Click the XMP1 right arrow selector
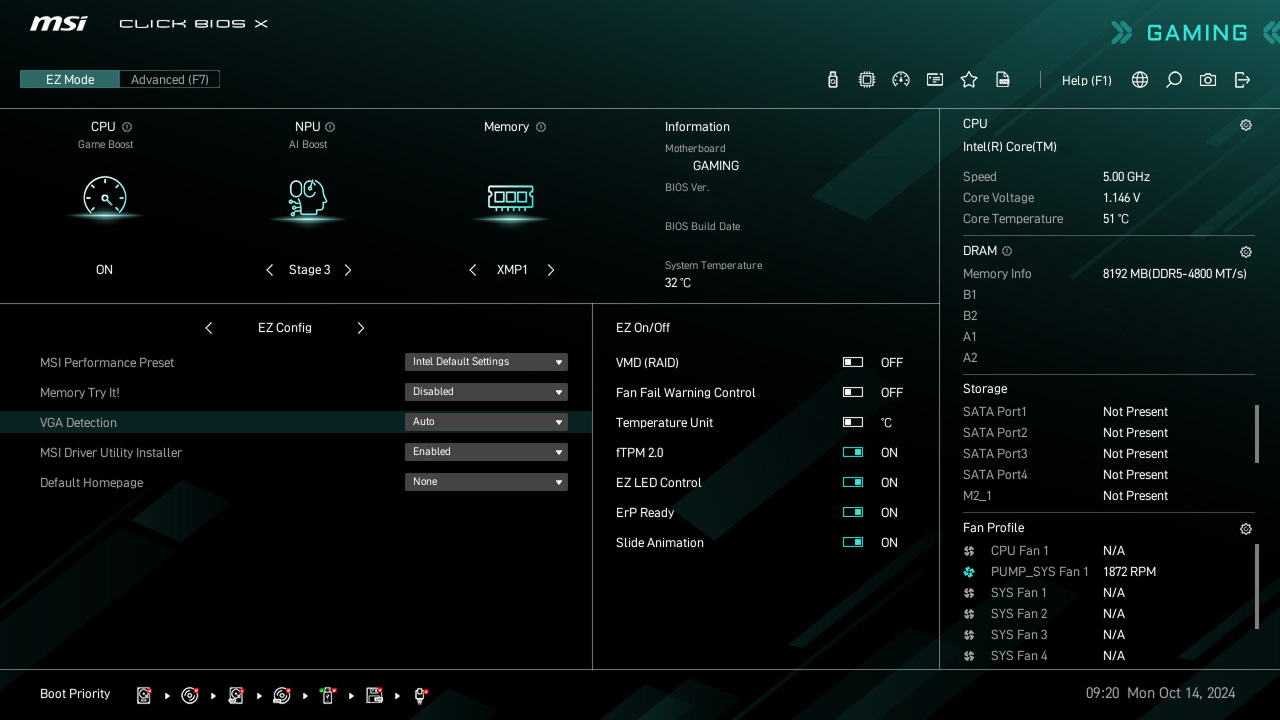The width and height of the screenshot is (1280, 720). [551, 269]
